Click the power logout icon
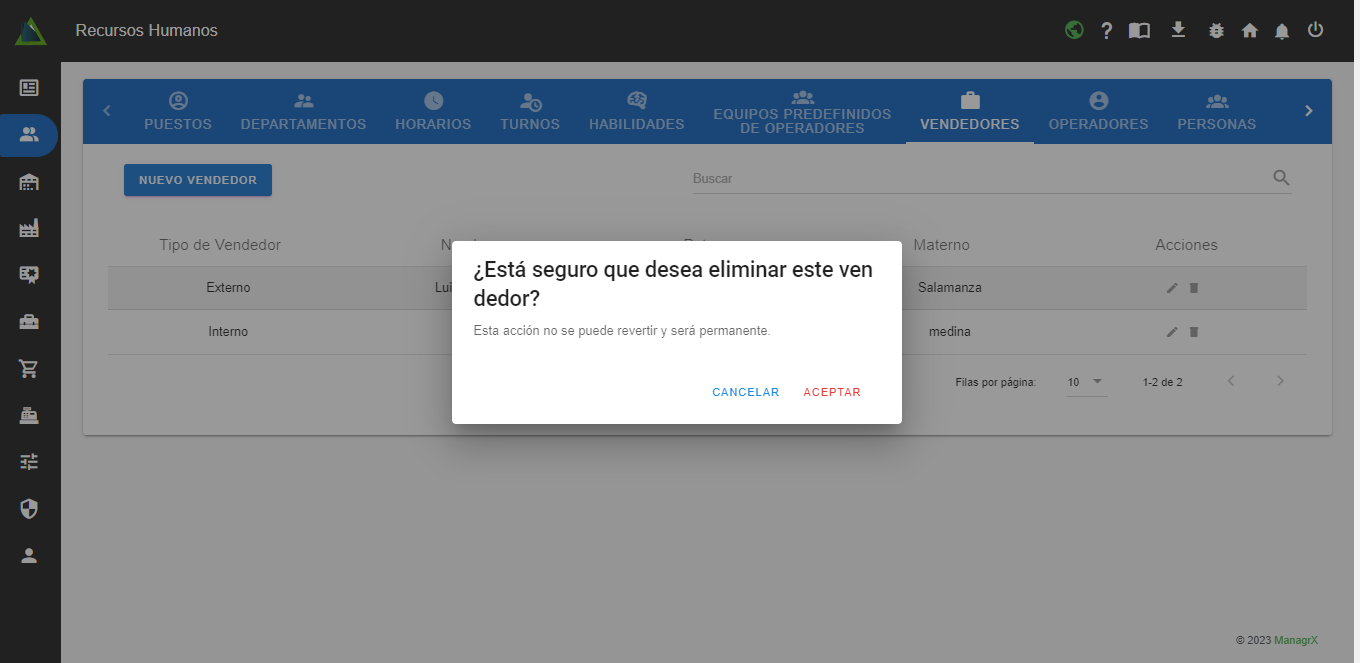 point(1315,30)
